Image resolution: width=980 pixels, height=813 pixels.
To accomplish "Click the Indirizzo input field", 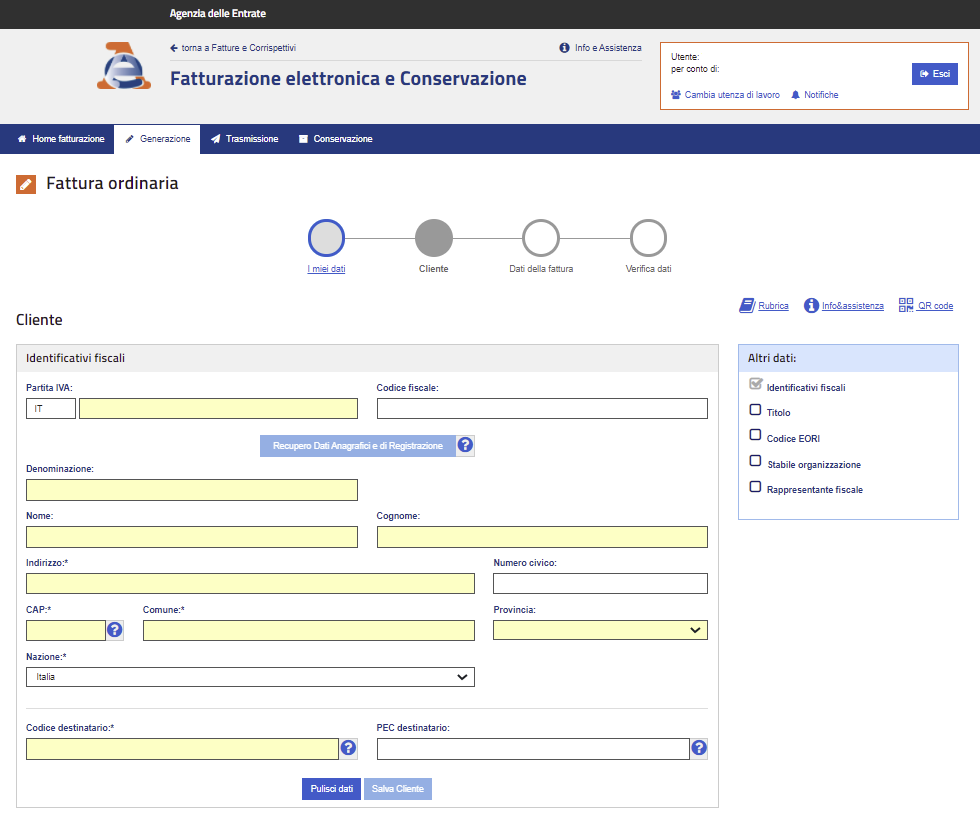I will tap(250, 584).
